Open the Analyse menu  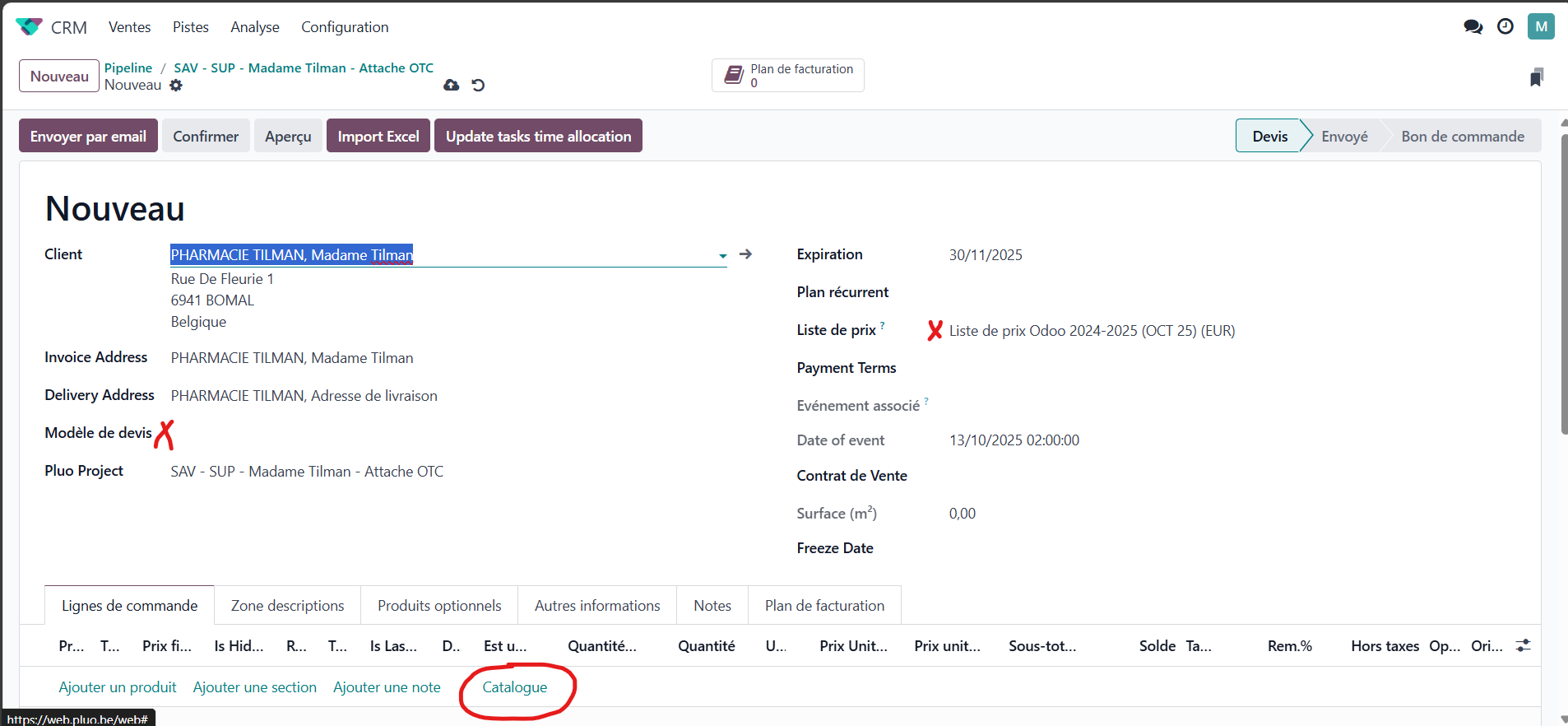pos(255,27)
